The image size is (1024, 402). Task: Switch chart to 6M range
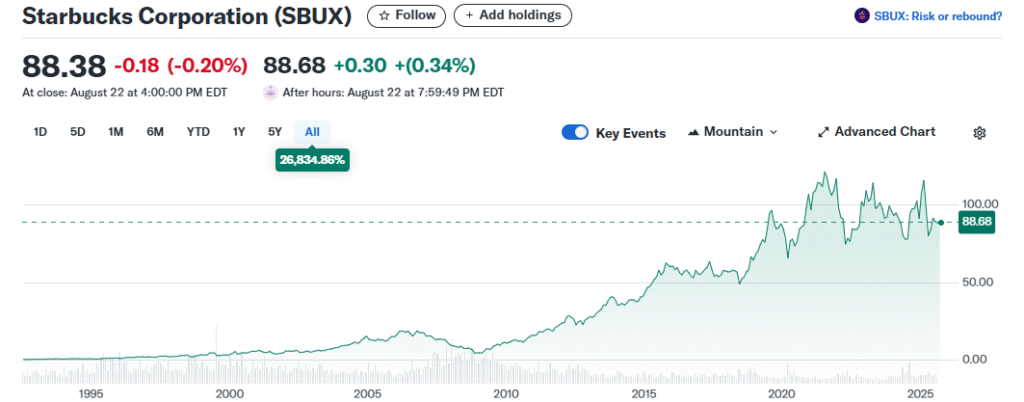pos(155,132)
